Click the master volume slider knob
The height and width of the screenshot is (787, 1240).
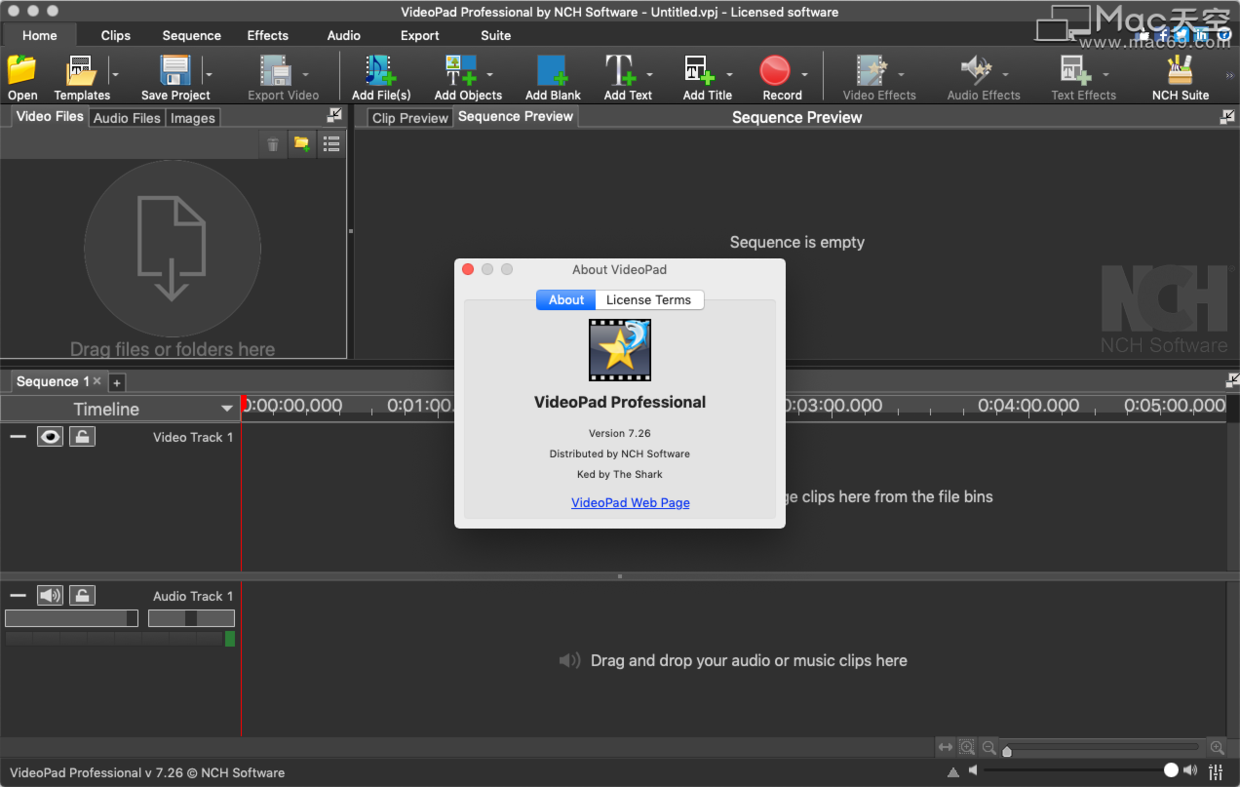point(1171,770)
